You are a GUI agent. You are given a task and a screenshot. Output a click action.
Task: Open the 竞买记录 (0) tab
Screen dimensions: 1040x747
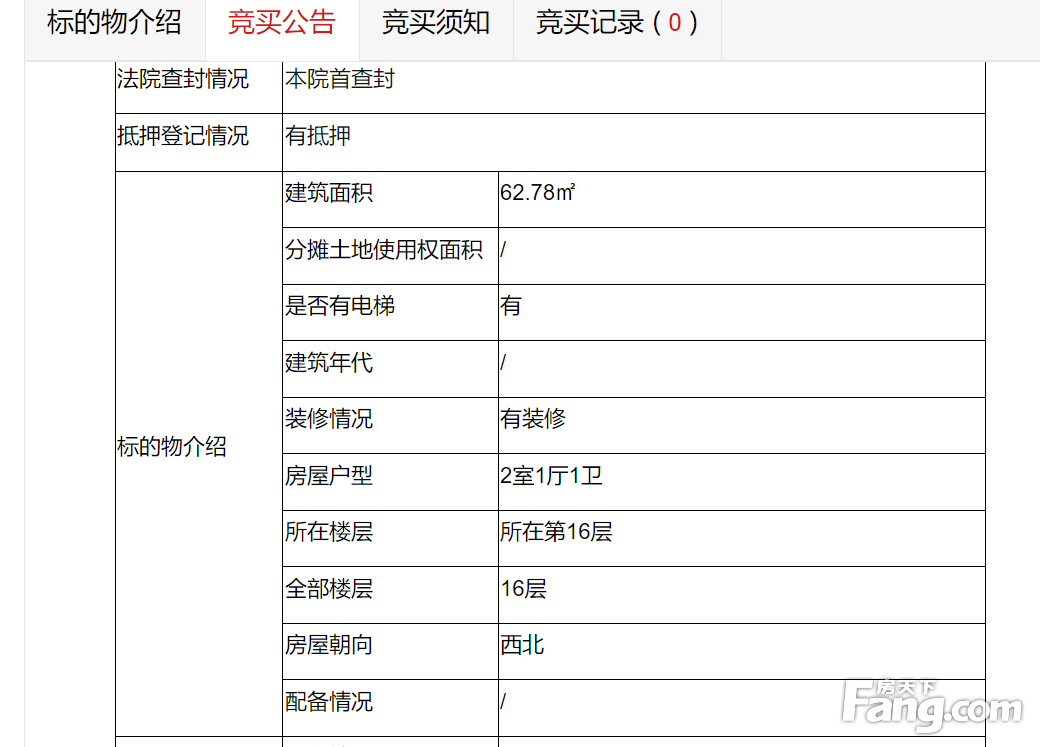click(616, 23)
